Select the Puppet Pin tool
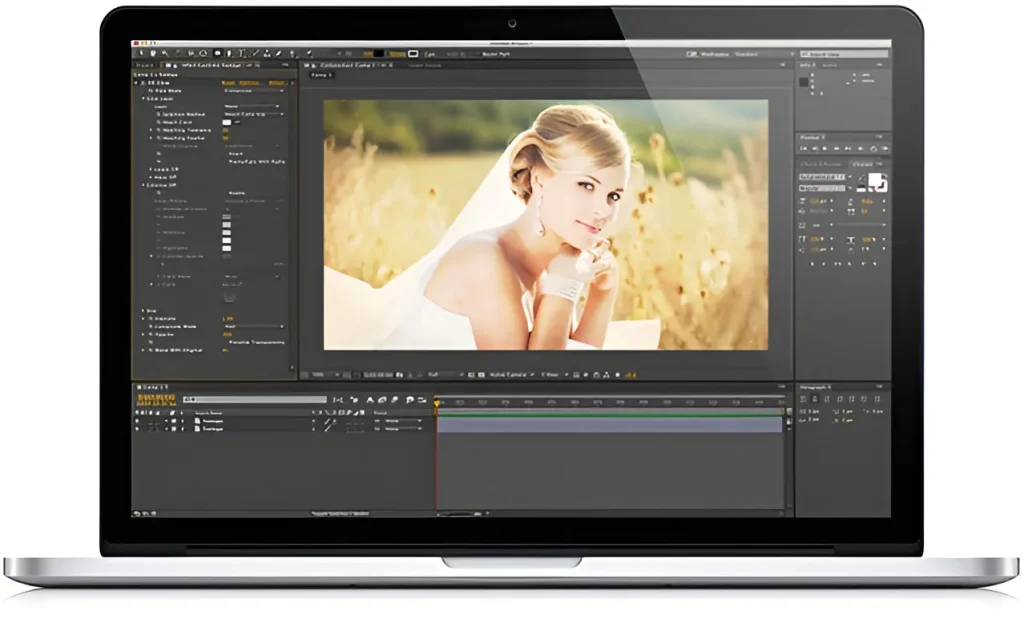The height and width of the screenshot is (627, 1024). tap(309, 54)
